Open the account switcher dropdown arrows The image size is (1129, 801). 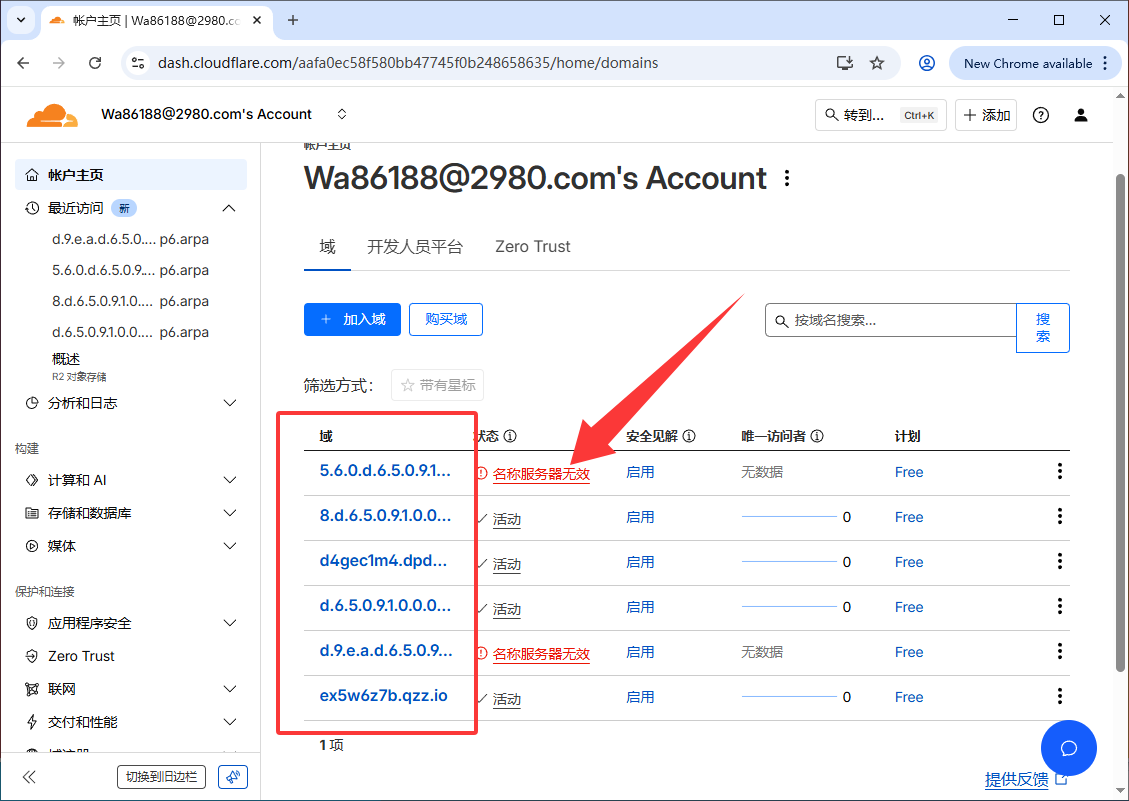[342, 114]
